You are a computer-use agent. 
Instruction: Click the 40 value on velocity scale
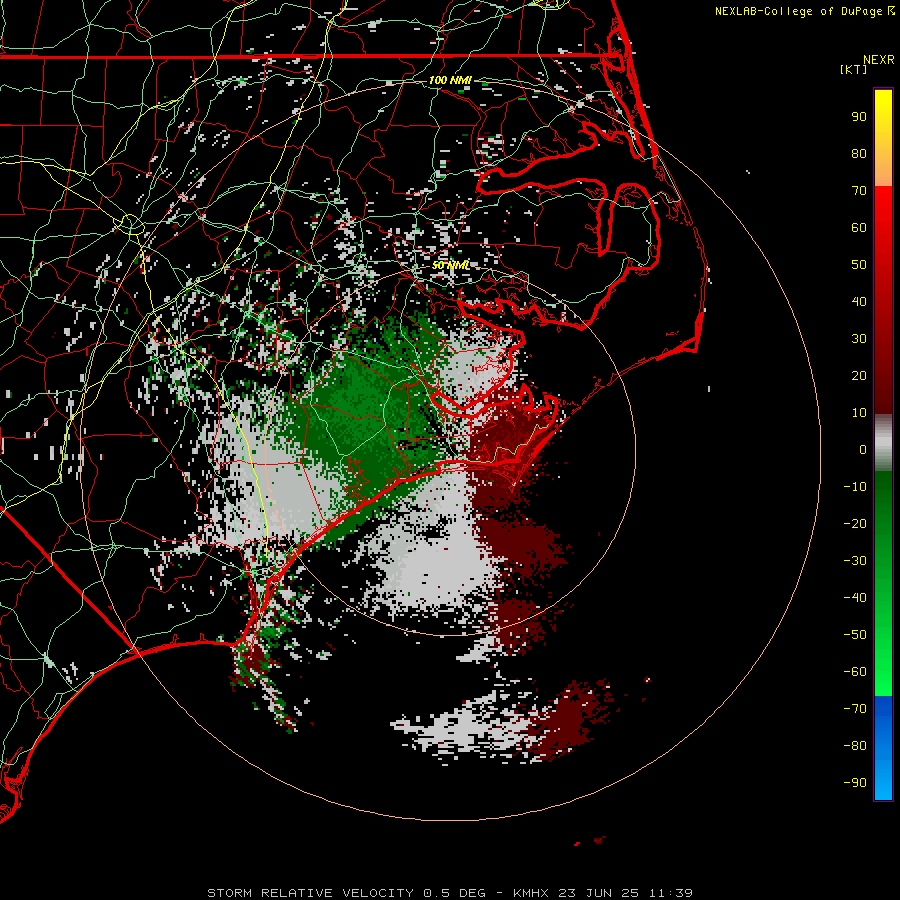point(859,301)
